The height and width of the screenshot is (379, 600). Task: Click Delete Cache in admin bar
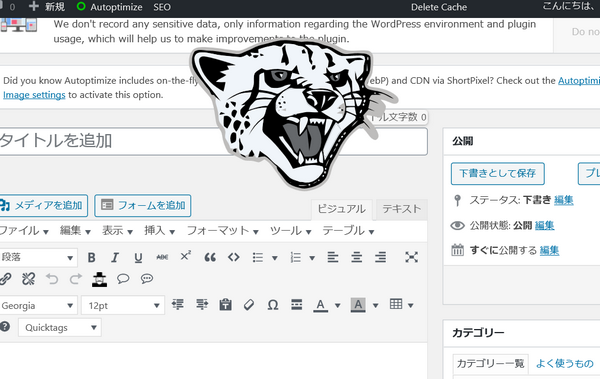click(439, 7)
